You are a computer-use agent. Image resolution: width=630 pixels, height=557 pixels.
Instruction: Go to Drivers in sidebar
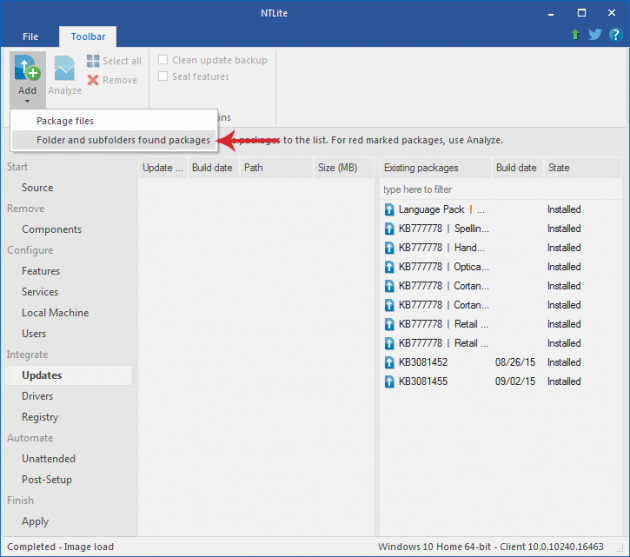click(x=38, y=397)
